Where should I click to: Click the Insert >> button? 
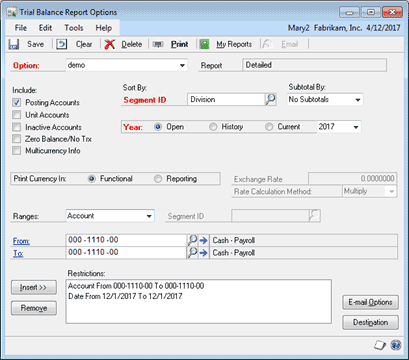point(34,287)
